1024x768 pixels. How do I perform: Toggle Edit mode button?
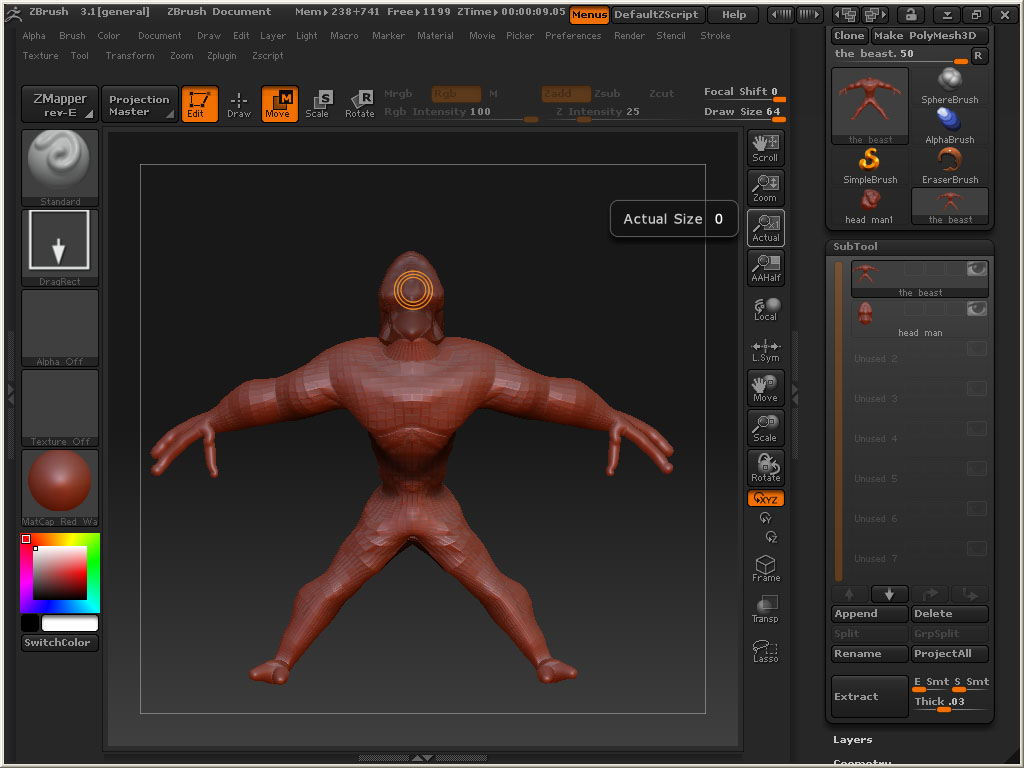(x=199, y=104)
